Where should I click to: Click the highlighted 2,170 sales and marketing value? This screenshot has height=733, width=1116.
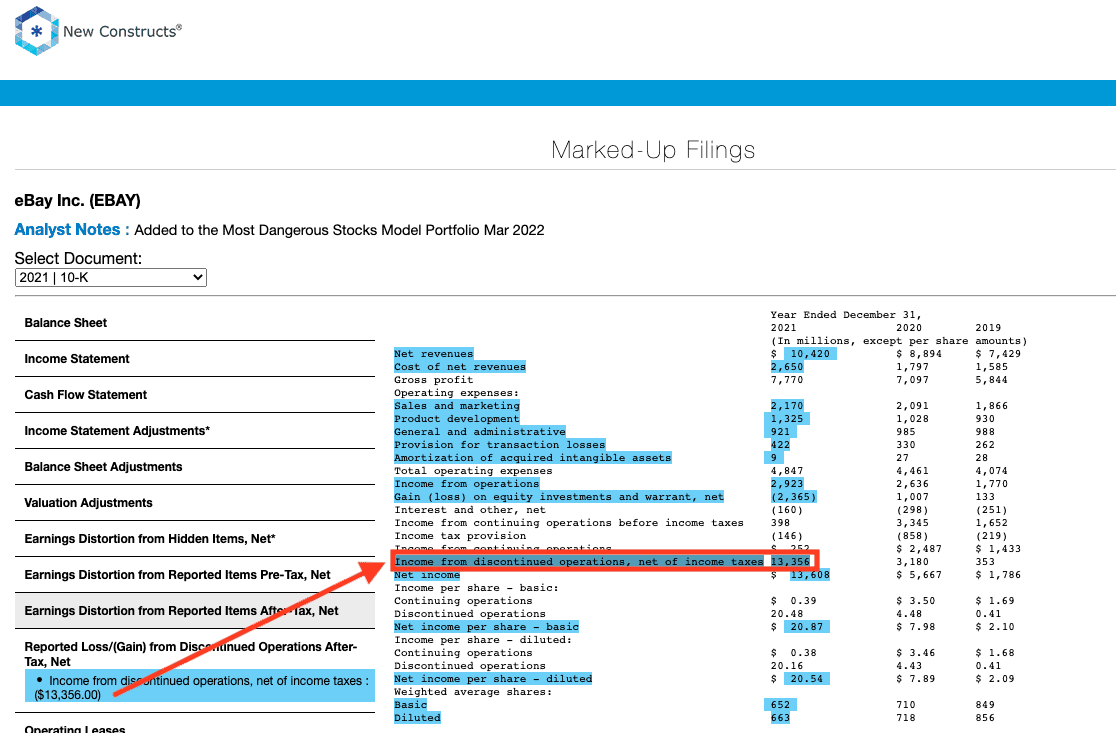[786, 406]
